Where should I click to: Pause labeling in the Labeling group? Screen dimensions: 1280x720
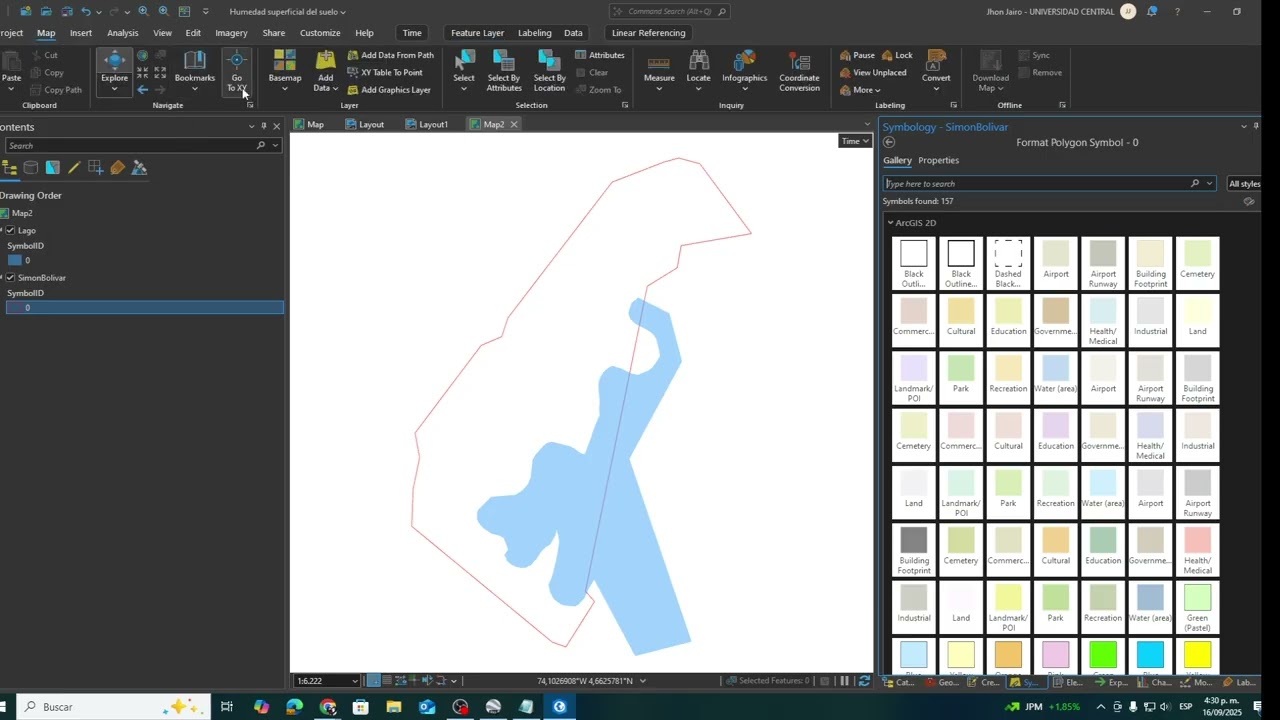point(857,55)
